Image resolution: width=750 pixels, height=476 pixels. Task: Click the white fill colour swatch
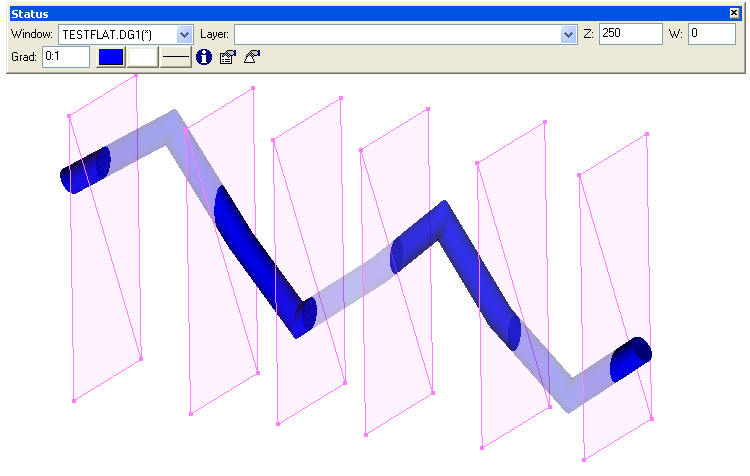[143, 57]
